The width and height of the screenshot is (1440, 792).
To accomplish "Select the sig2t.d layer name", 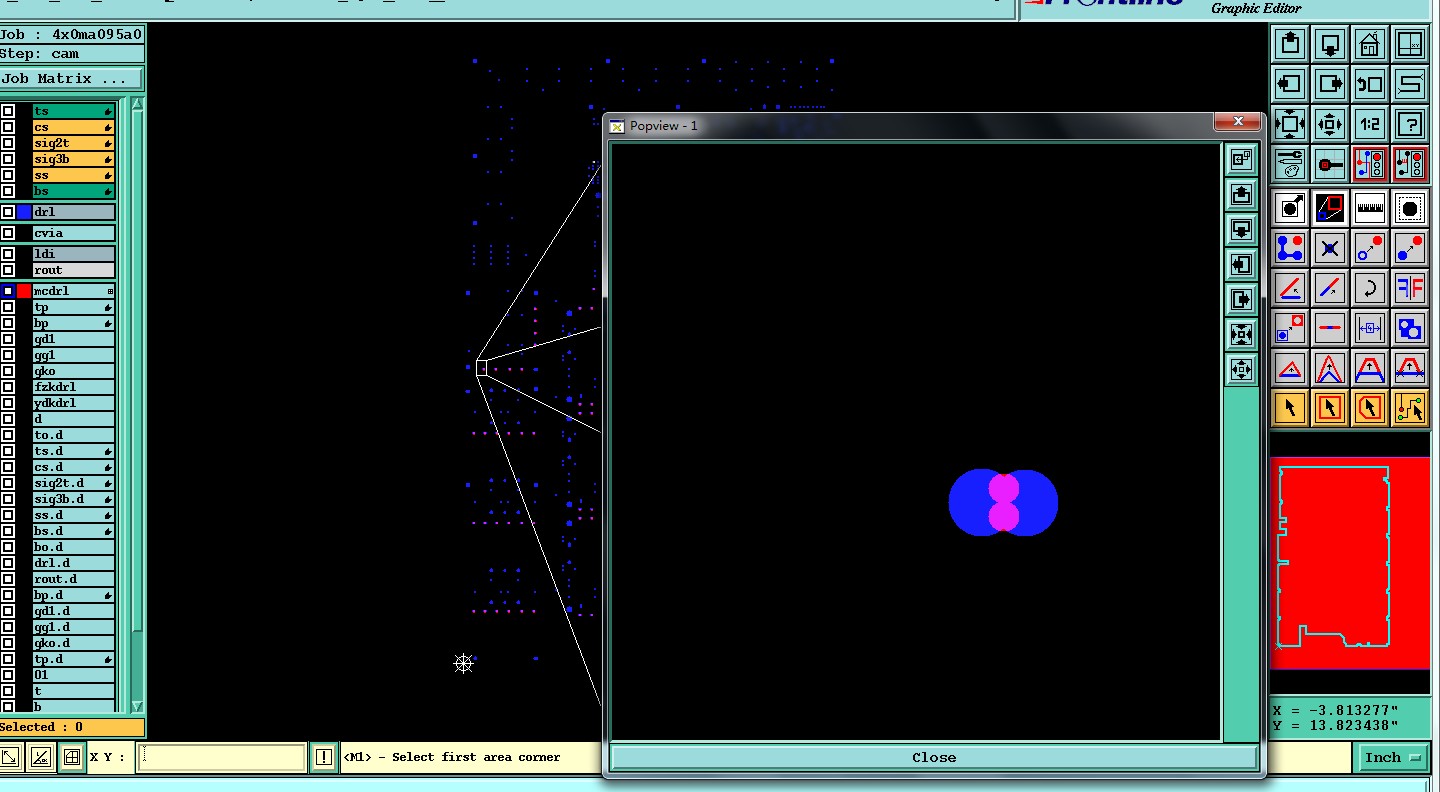I will pyautogui.click(x=73, y=483).
